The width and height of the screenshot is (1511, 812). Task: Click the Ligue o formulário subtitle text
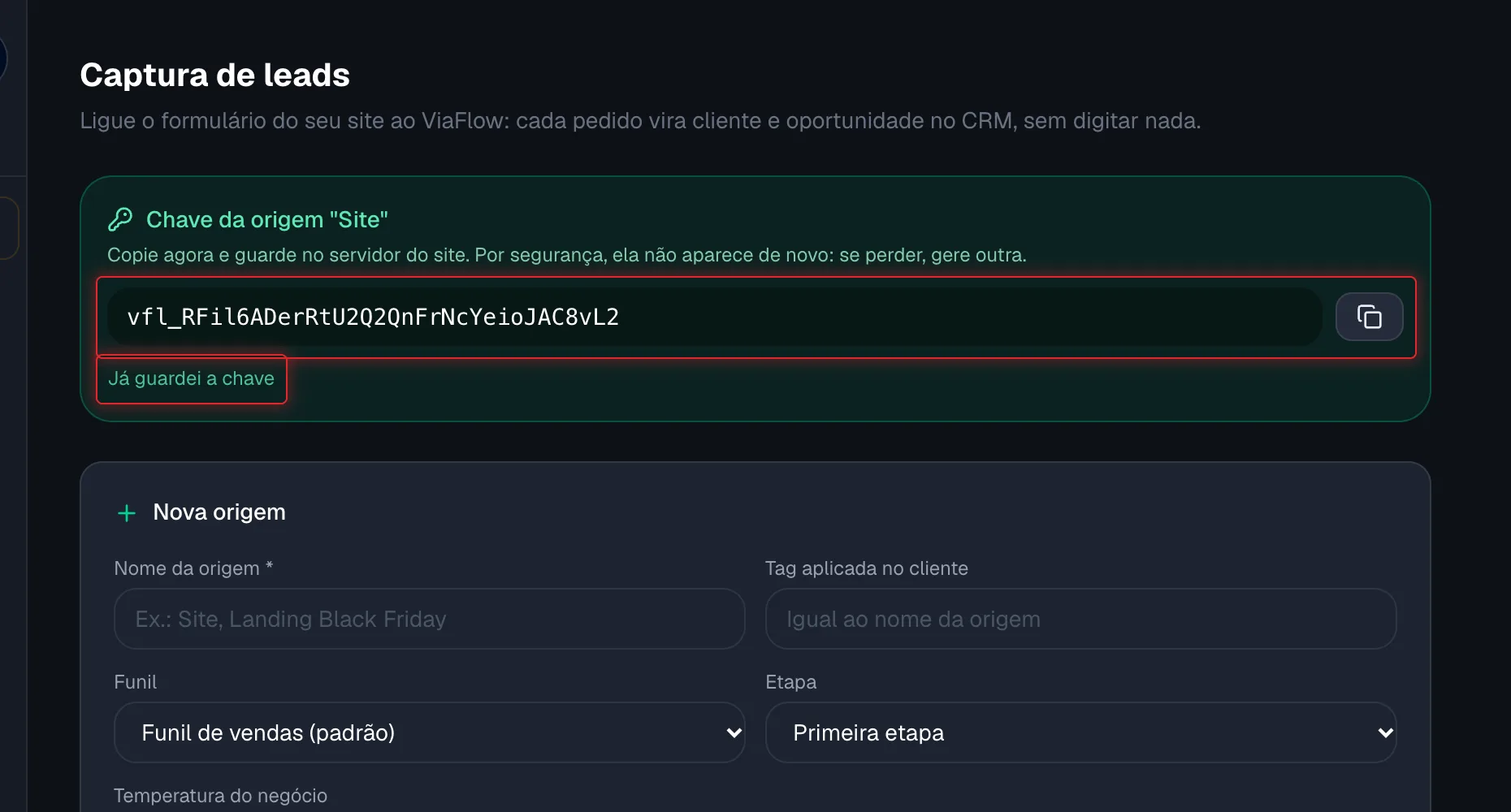(x=640, y=121)
